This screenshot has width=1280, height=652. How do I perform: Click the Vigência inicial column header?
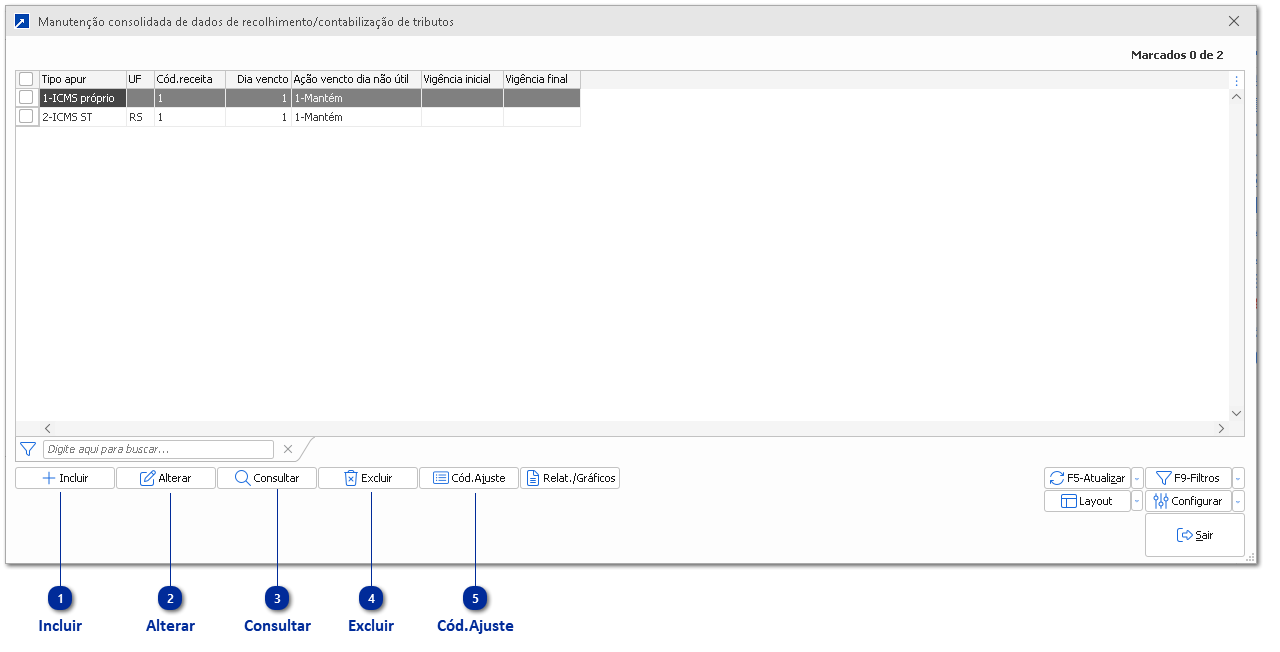pos(462,79)
